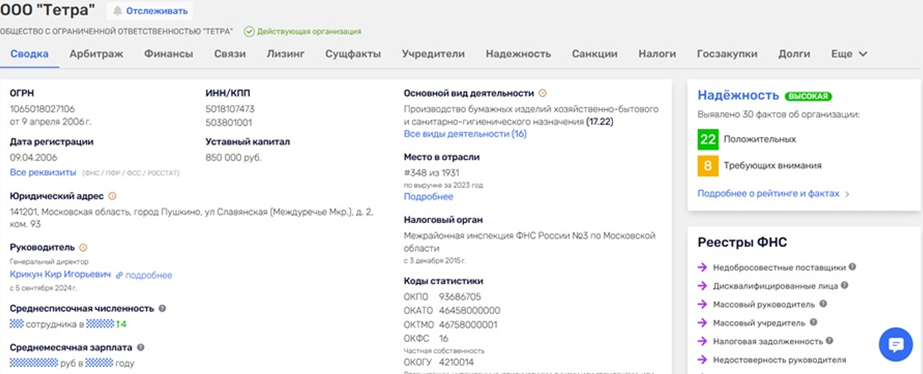Click help icon beside Дисквалифицированные лица

(x=845, y=285)
